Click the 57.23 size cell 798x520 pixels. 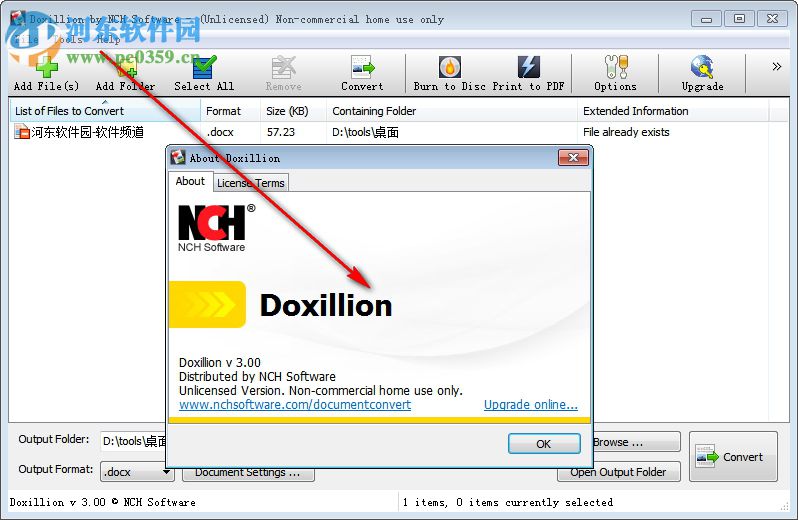tap(281, 132)
